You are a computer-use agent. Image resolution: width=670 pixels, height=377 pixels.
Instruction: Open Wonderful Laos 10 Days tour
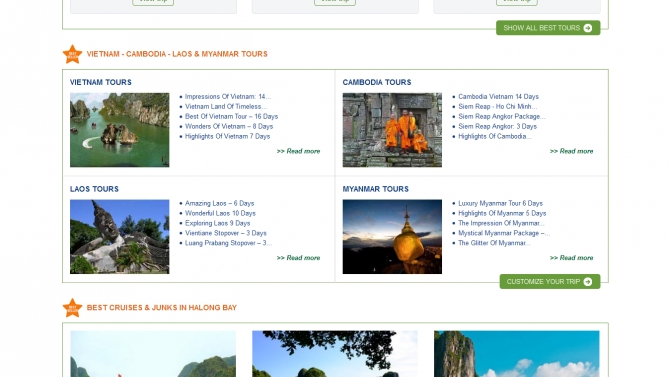click(x=220, y=213)
